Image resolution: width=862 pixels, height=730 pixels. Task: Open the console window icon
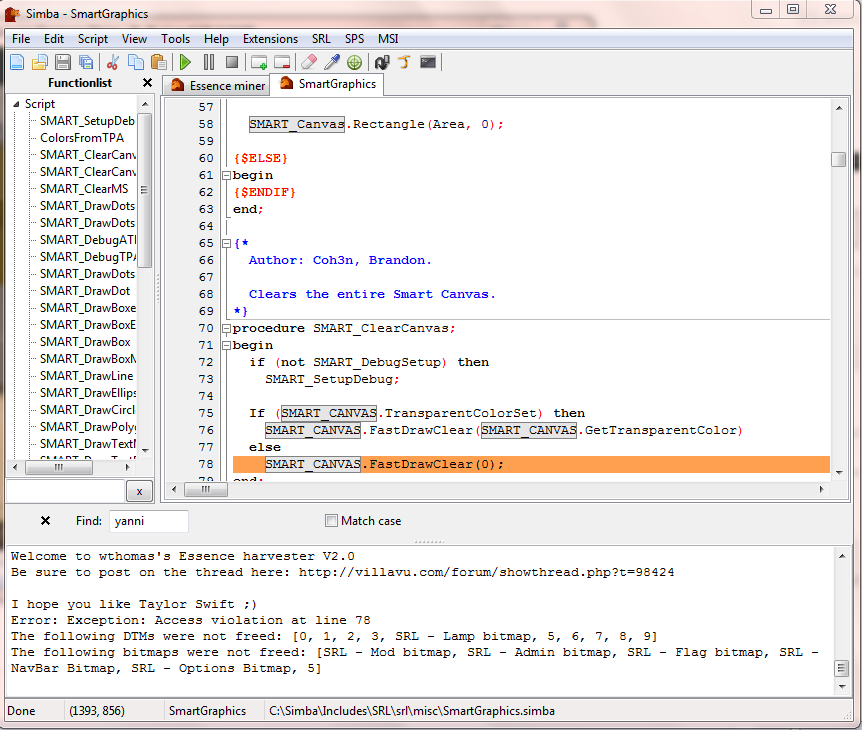click(428, 62)
